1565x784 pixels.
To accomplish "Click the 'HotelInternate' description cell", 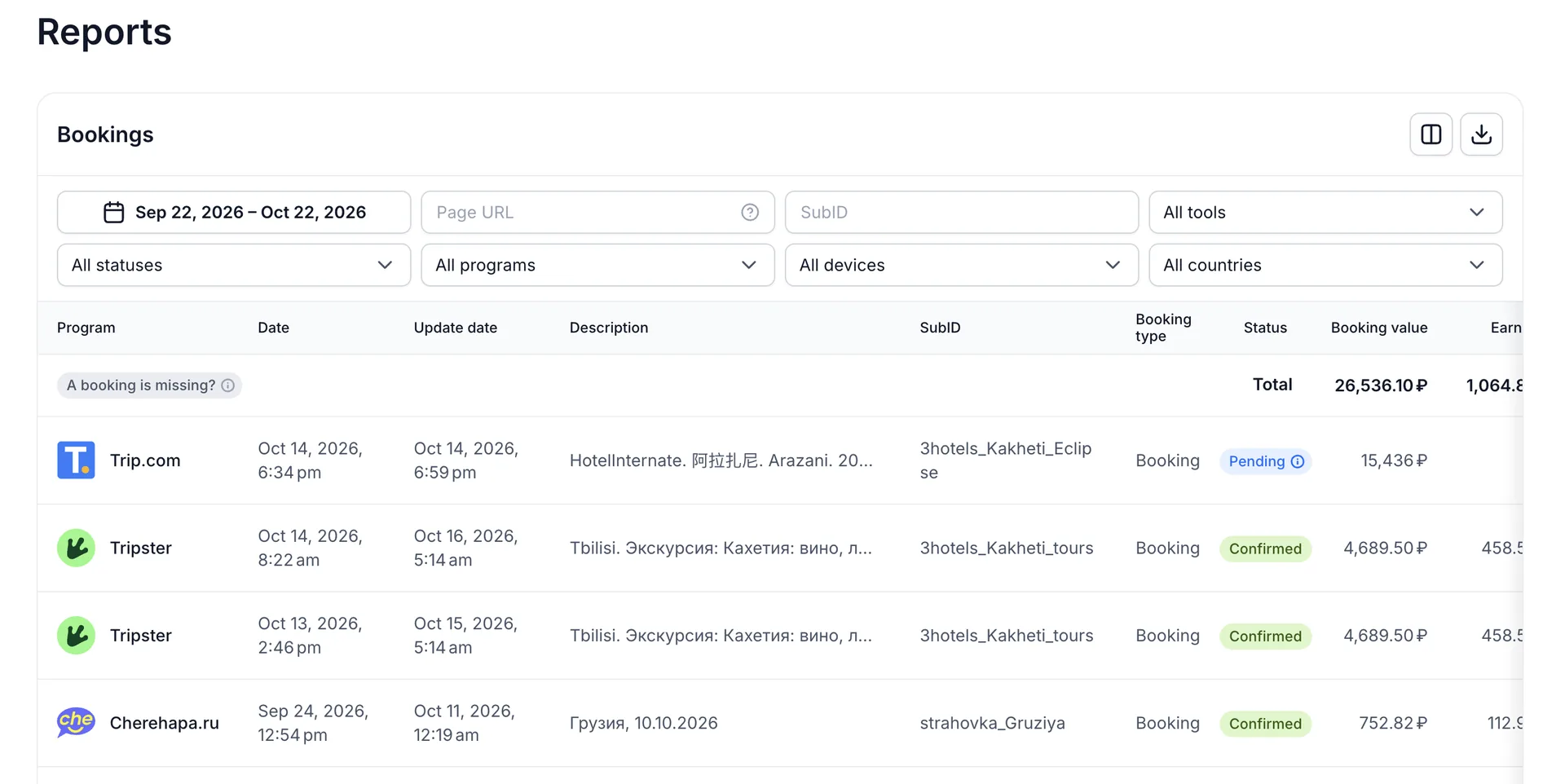I will click(721, 460).
